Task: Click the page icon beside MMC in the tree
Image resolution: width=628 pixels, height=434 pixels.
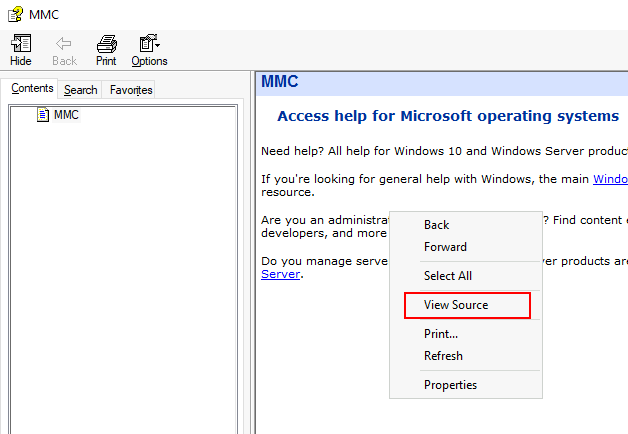Action: tap(43, 115)
